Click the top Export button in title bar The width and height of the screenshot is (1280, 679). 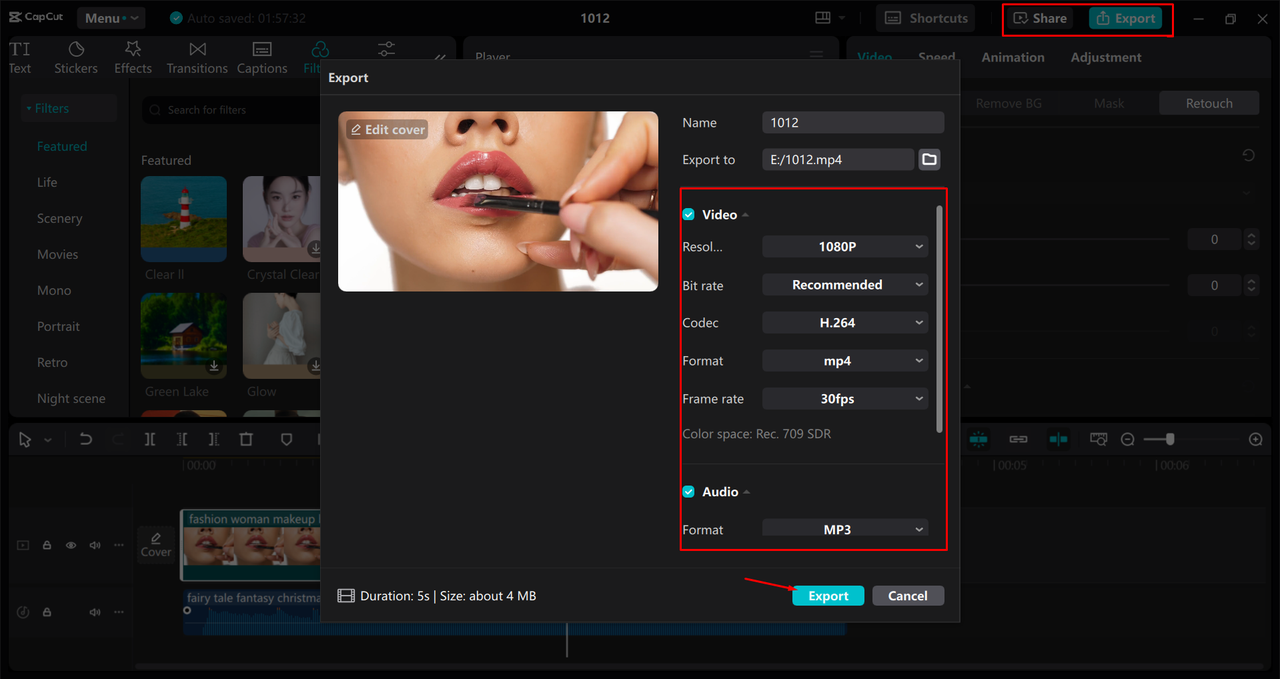pos(1125,18)
